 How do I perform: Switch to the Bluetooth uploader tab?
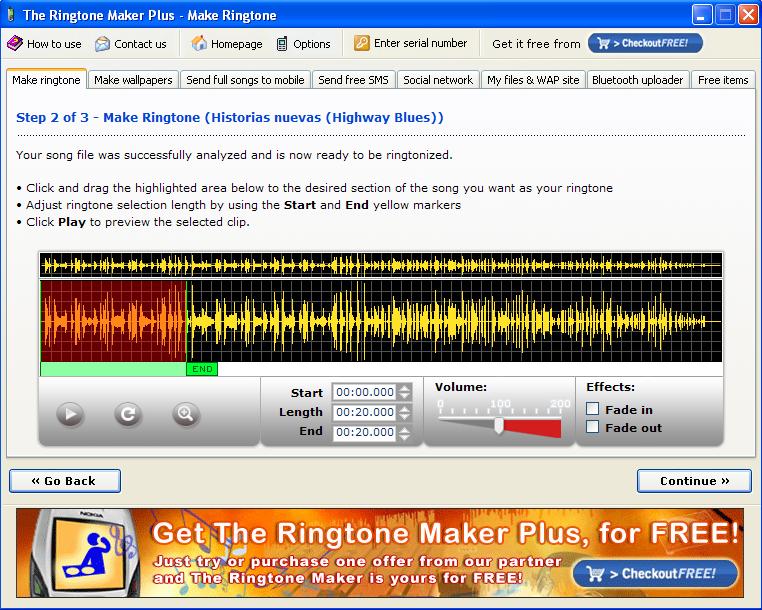638,80
